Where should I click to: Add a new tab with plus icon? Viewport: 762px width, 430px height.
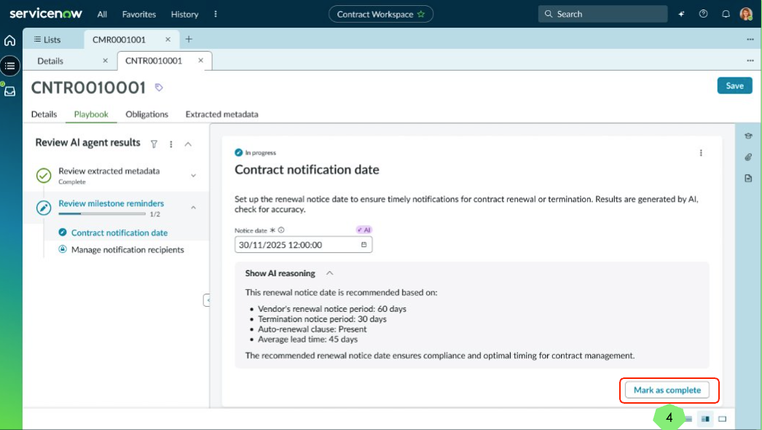189,39
